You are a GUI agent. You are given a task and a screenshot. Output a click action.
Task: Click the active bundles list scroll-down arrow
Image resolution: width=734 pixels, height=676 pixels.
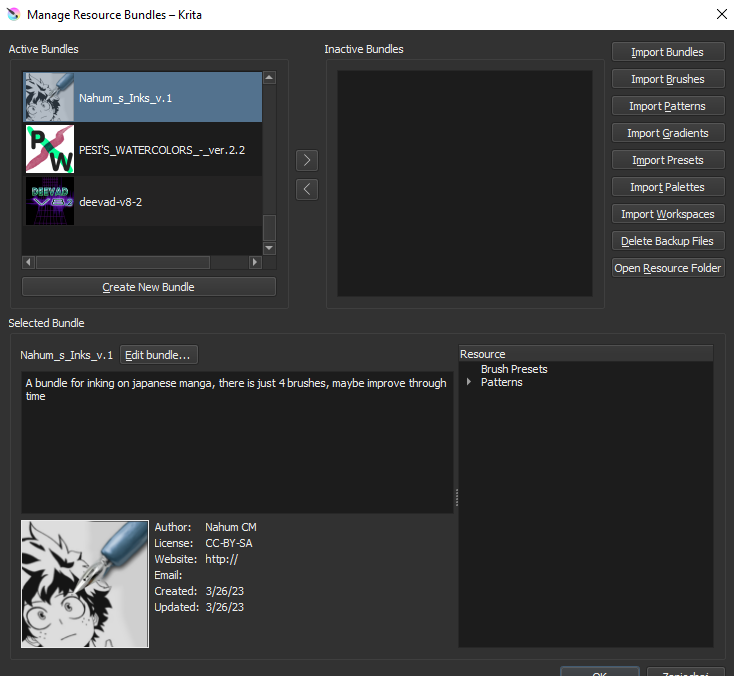(269, 248)
